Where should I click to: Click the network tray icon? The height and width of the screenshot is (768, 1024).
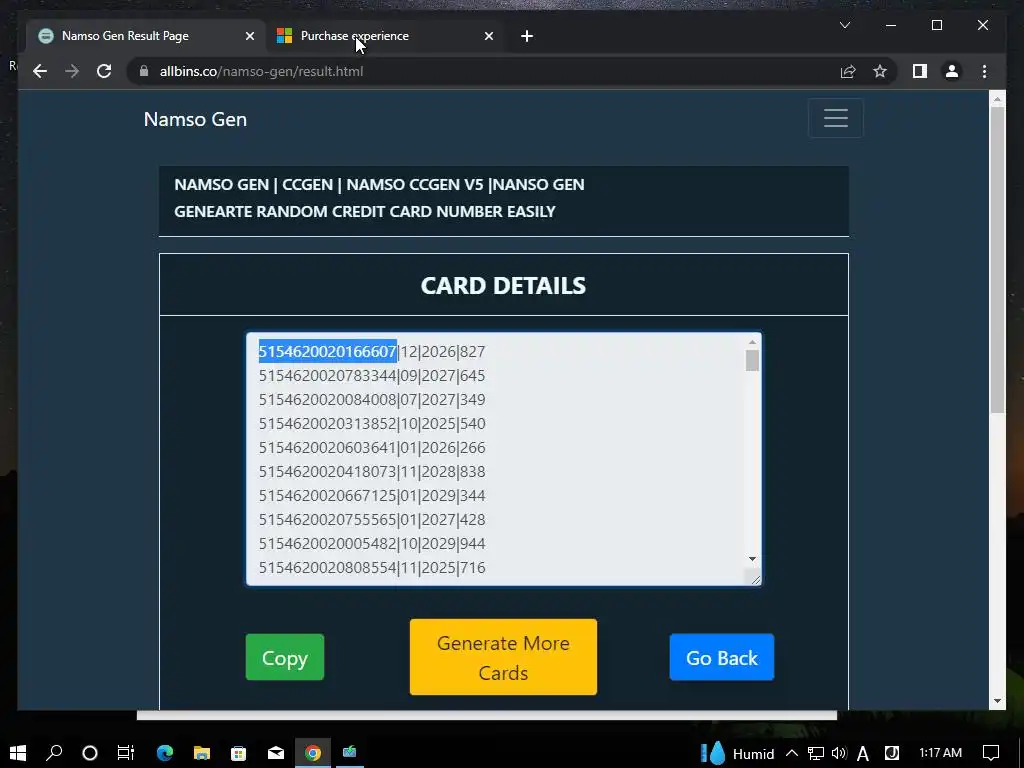[816, 753]
